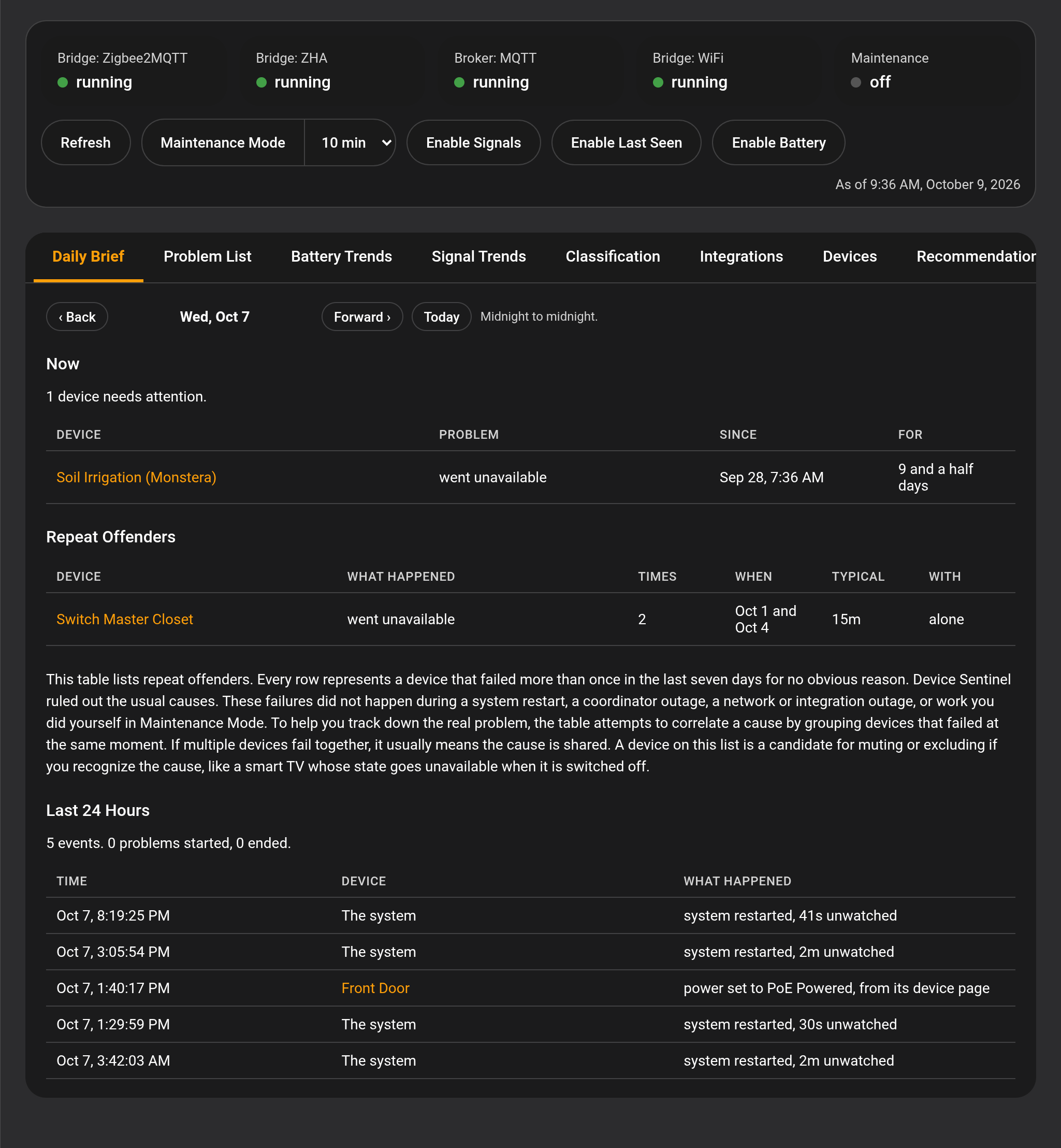Go Forward one day
The height and width of the screenshot is (1148, 1061).
[362, 317]
